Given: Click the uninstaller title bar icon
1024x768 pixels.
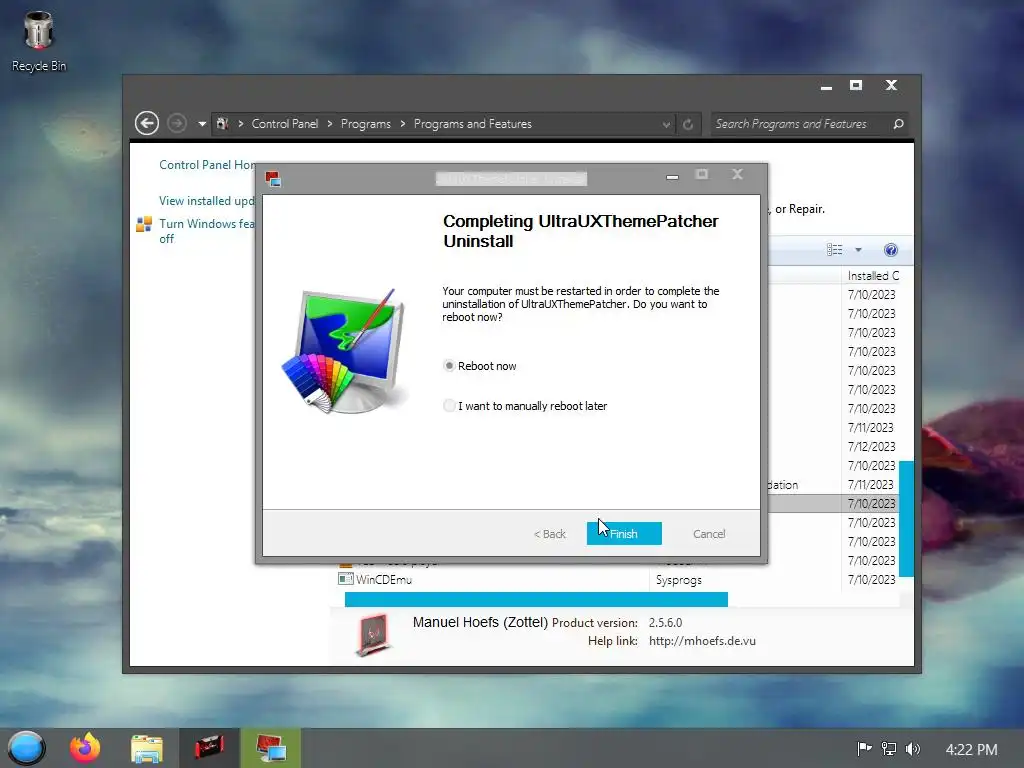Looking at the screenshot, I should pyautogui.click(x=273, y=178).
